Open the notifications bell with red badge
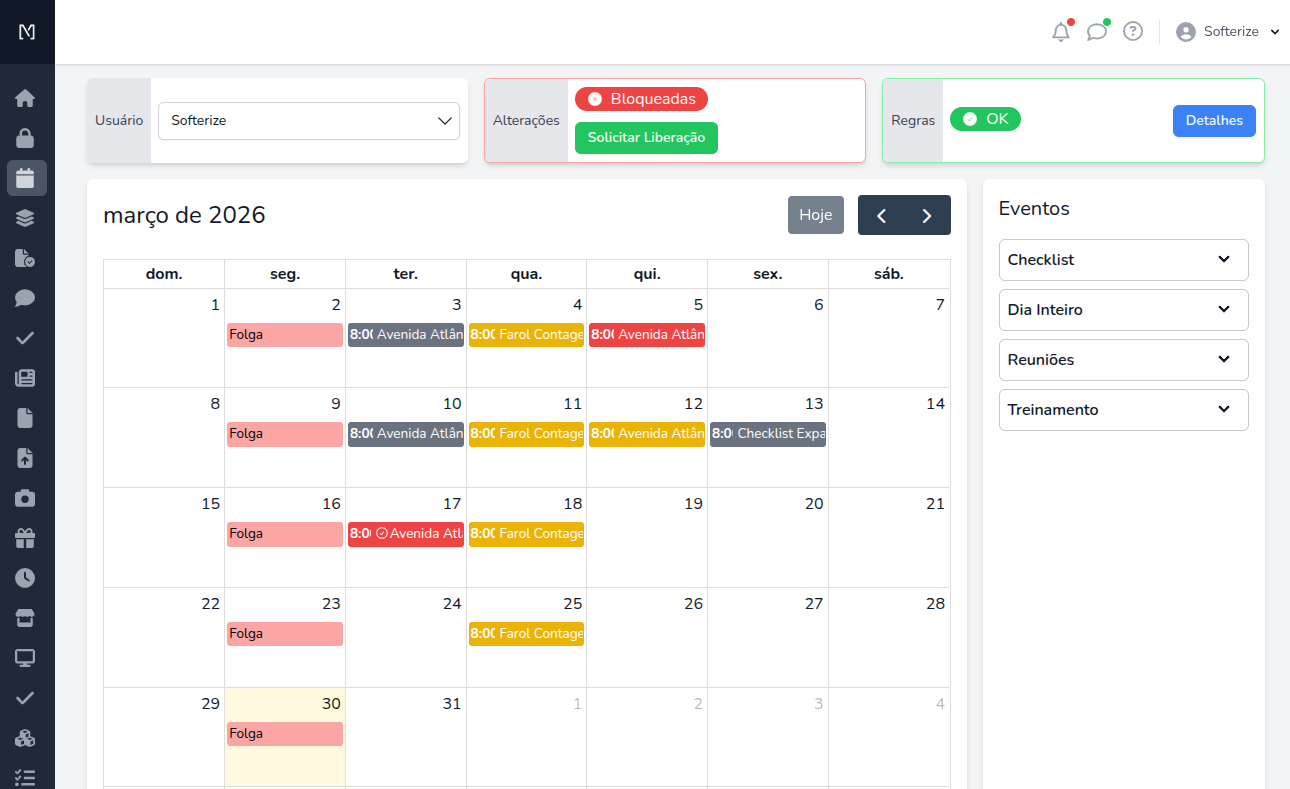This screenshot has width=1290, height=789. [x=1061, y=31]
